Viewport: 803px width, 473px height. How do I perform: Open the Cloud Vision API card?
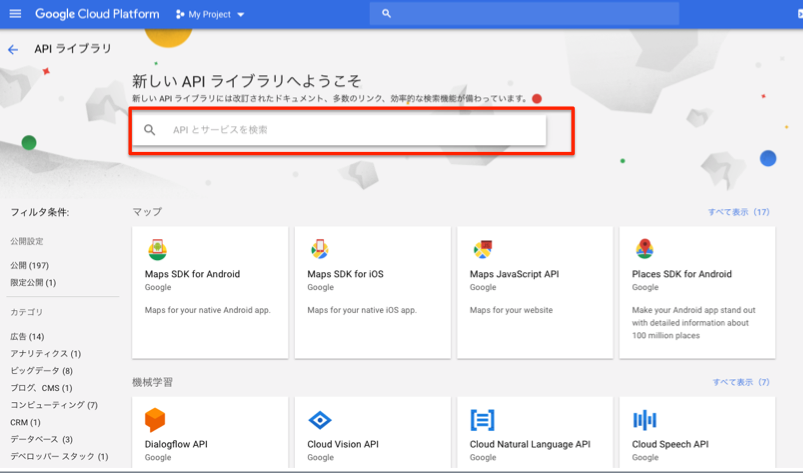point(373,433)
